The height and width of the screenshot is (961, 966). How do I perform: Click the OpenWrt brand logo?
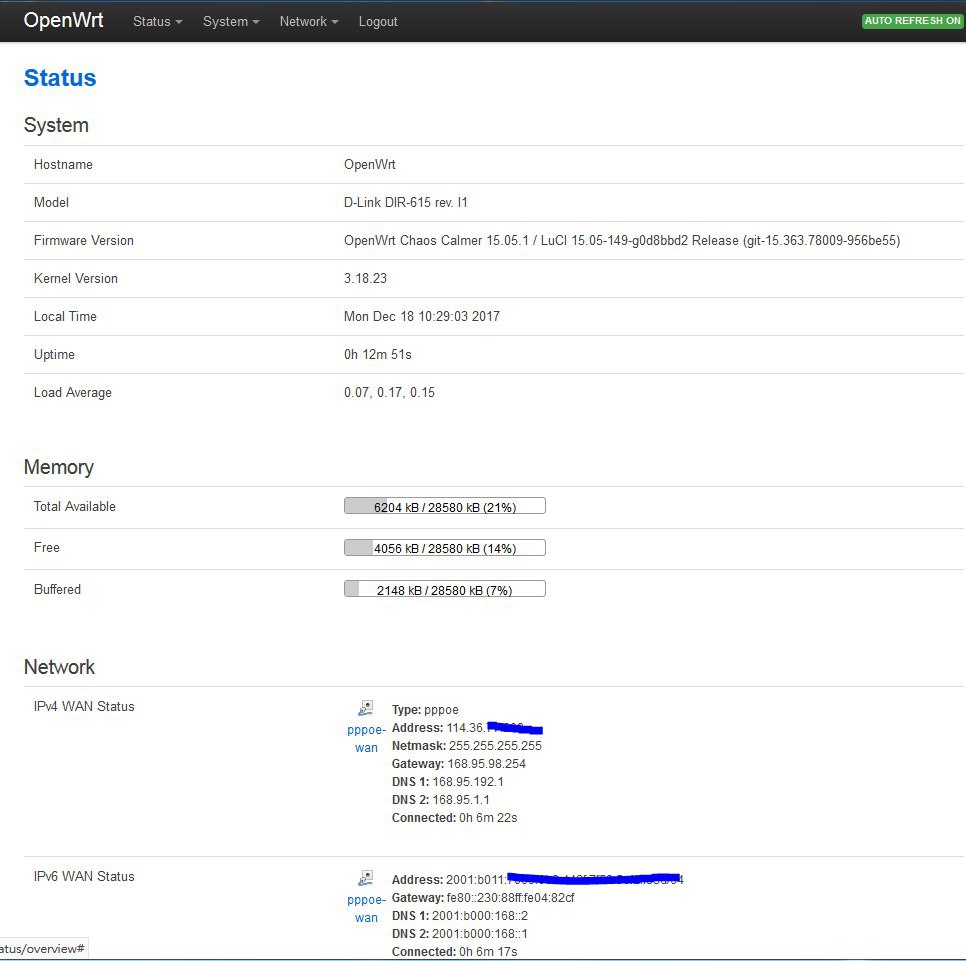(x=63, y=21)
